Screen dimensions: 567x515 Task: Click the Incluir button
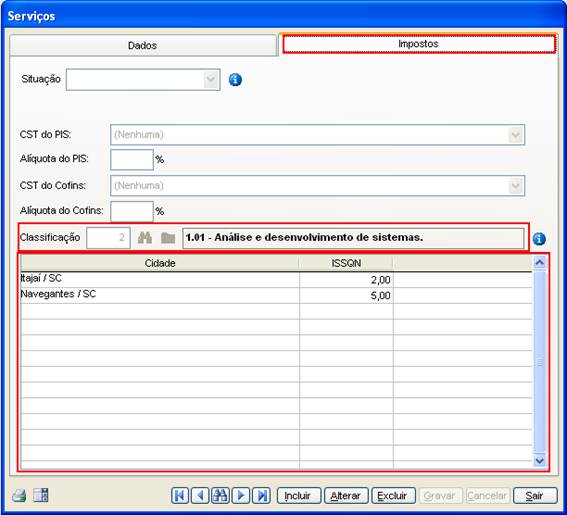299,495
